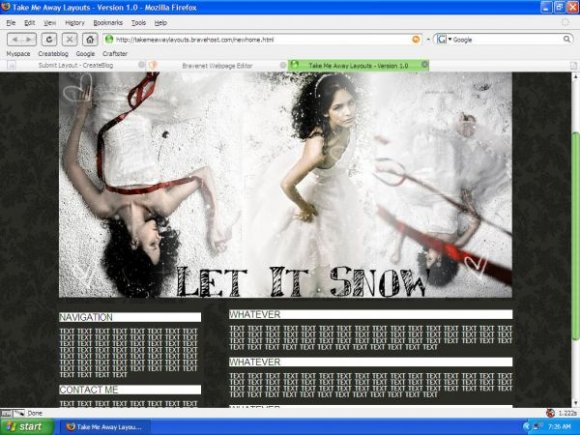The image size is (580, 435).
Task: Click the Stop loading icon
Action: coord(70,39)
